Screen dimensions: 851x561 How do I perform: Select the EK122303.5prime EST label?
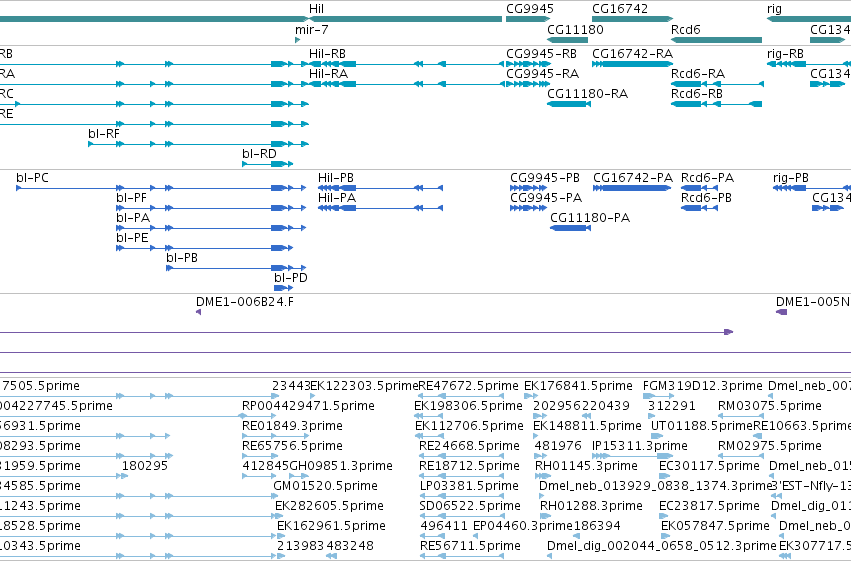[364, 386]
